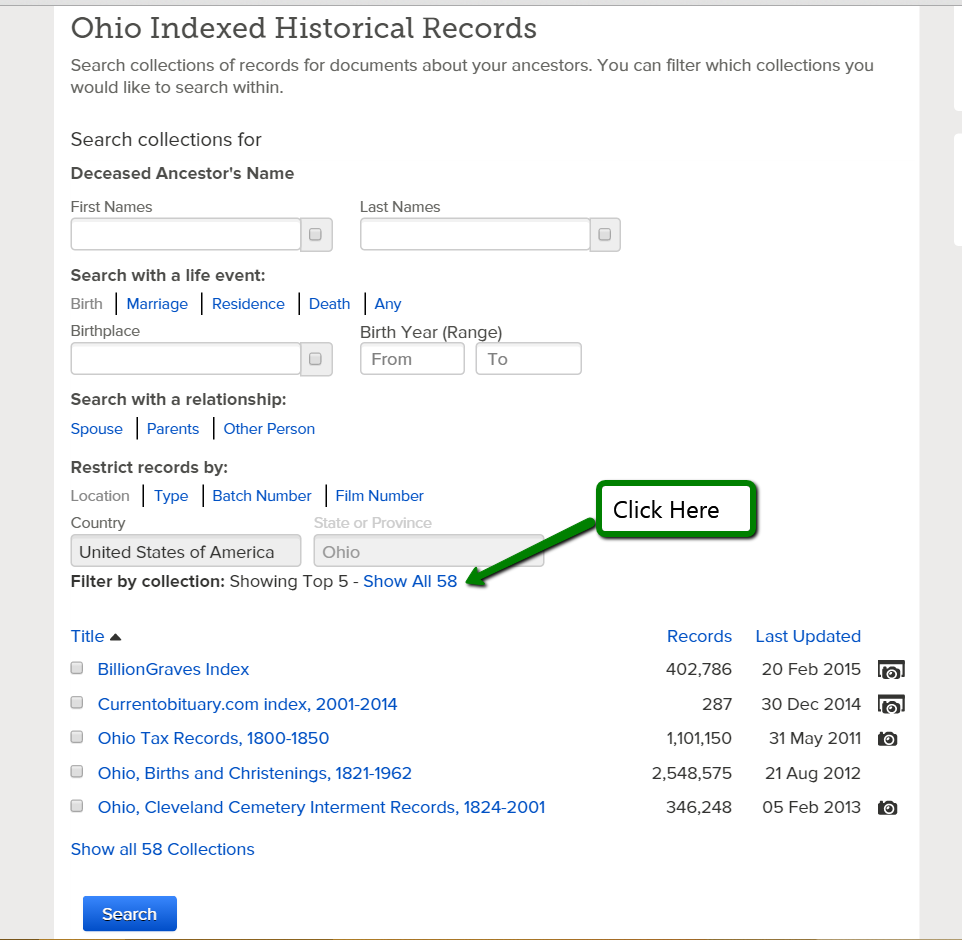Click camera icon beside Cleveland Cemetery Interment Records
The image size is (962, 940).
[x=887, y=807]
